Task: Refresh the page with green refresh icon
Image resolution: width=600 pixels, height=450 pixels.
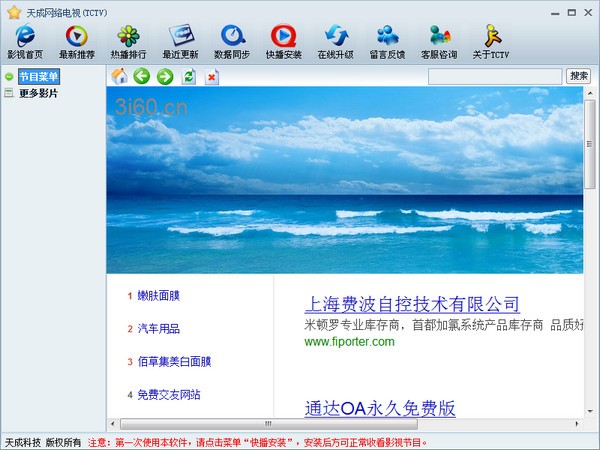Action: click(x=188, y=77)
